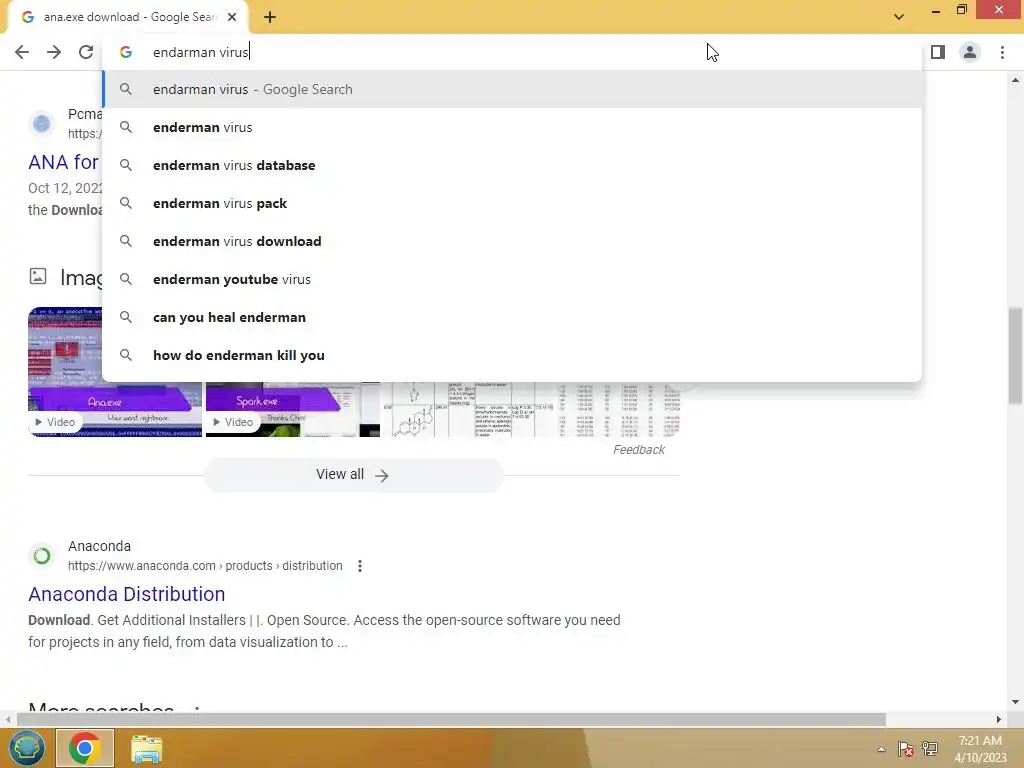Choose 'how do enderman kill you' suggestion
The width and height of the screenshot is (1024, 768).
(512, 355)
